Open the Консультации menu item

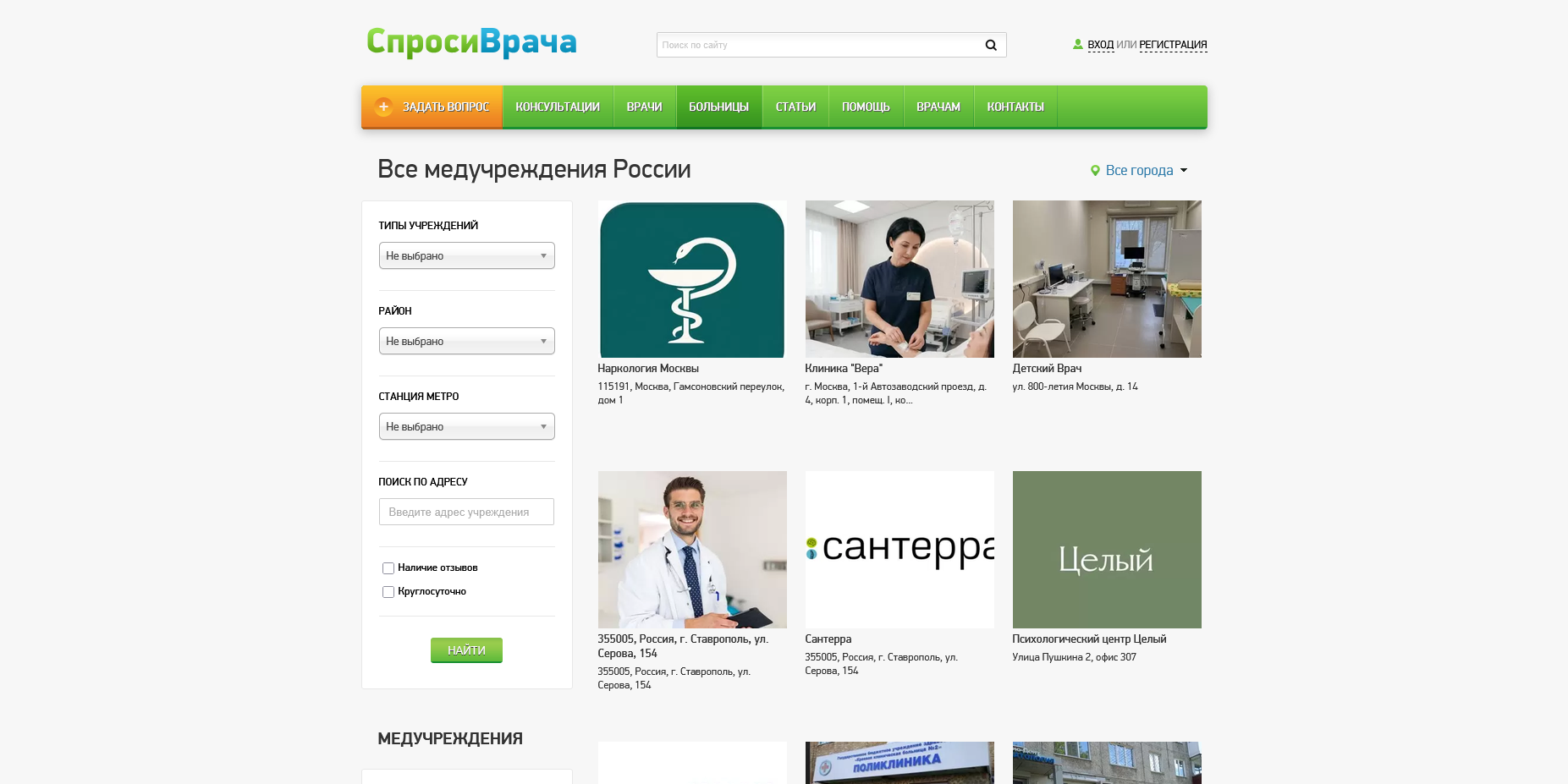pos(558,107)
